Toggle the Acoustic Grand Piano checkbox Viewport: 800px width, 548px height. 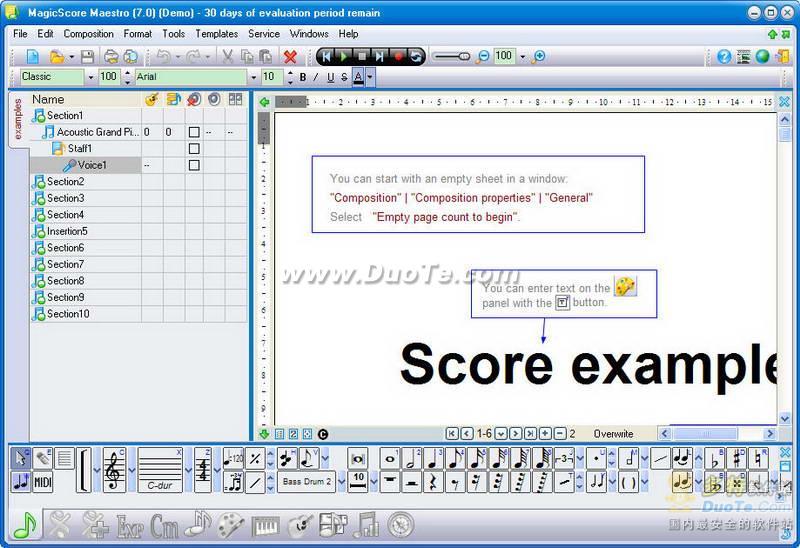pos(194,132)
